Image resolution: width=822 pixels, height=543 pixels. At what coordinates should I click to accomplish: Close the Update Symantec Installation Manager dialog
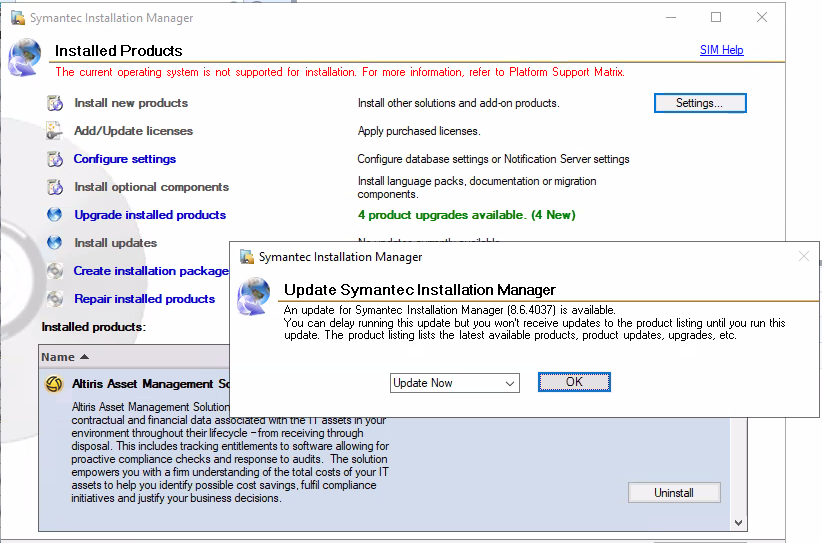click(x=803, y=257)
